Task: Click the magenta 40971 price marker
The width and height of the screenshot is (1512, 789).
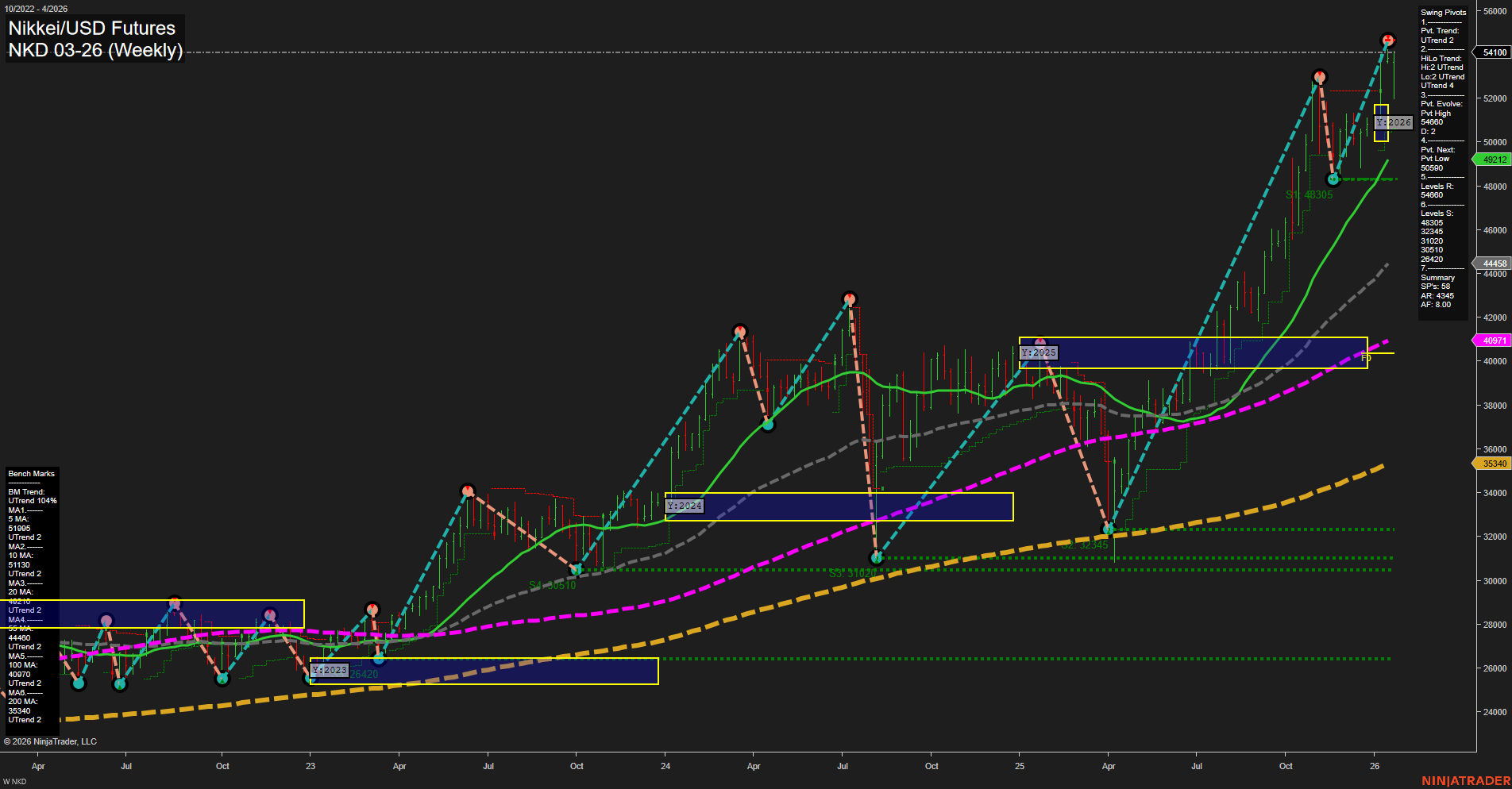Action: [x=1493, y=340]
